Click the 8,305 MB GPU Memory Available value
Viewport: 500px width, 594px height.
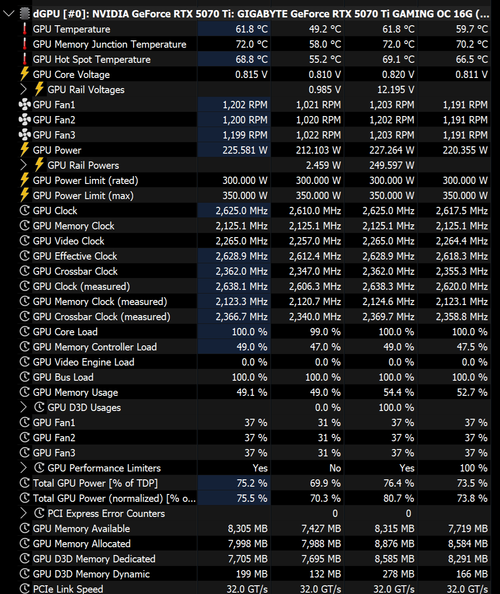click(x=248, y=529)
